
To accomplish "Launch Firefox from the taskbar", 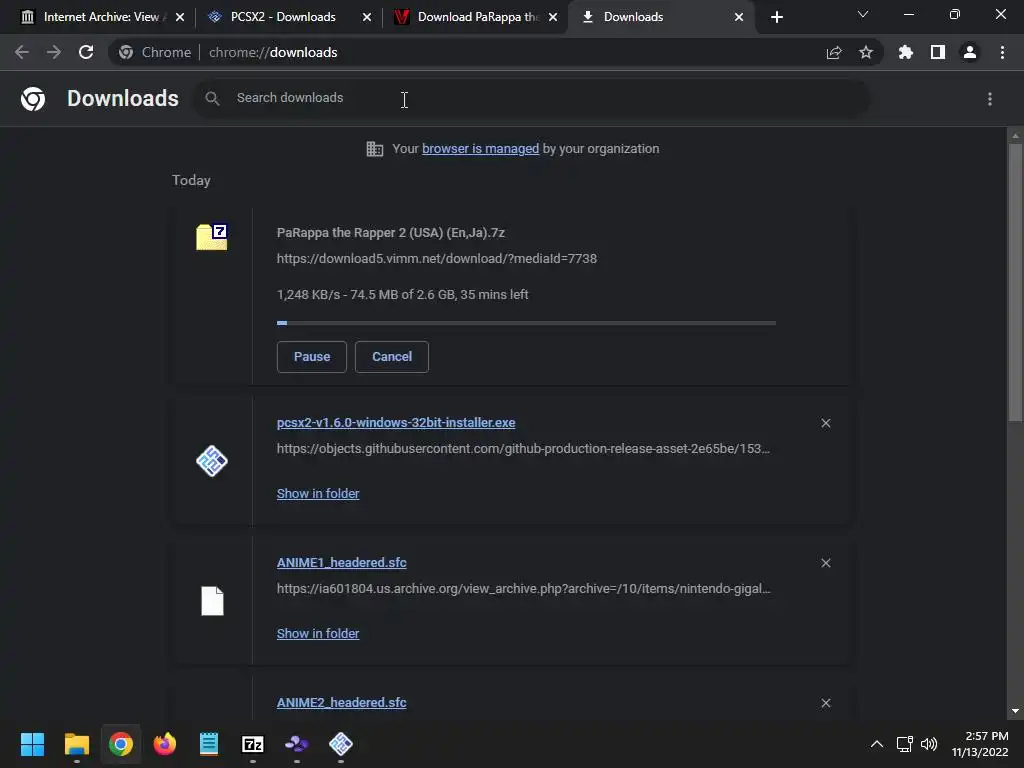I will pyautogui.click(x=165, y=744).
